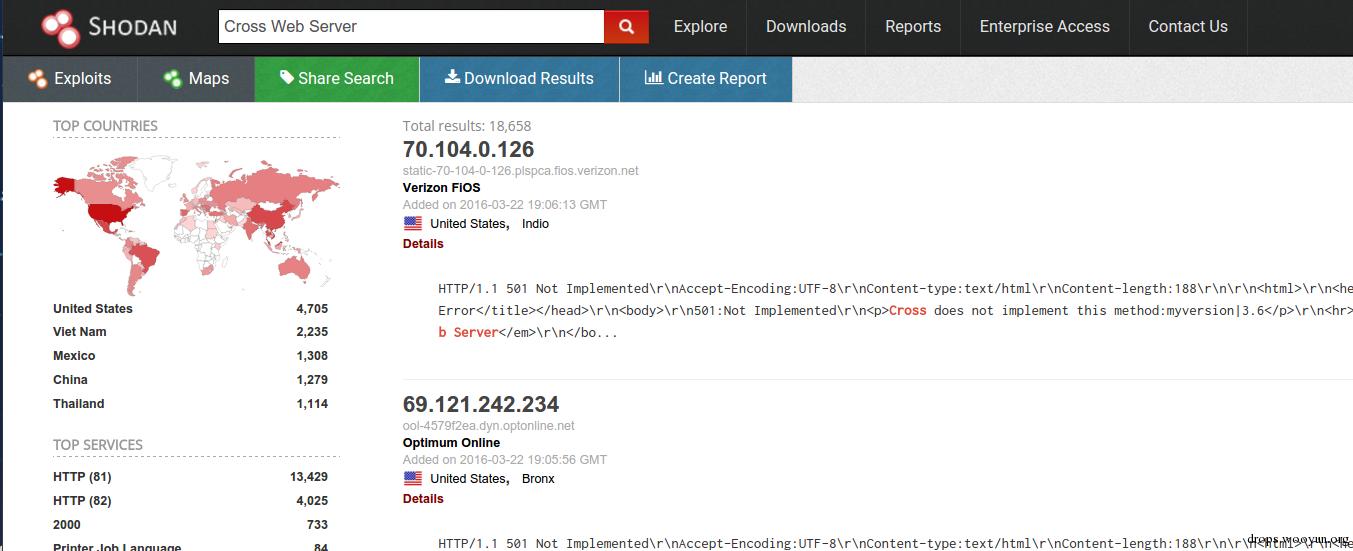Click hostname static-70-104-0-126.plspca.fios.verizon.net
Screen dimensions: 1353x551
[x=520, y=171]
